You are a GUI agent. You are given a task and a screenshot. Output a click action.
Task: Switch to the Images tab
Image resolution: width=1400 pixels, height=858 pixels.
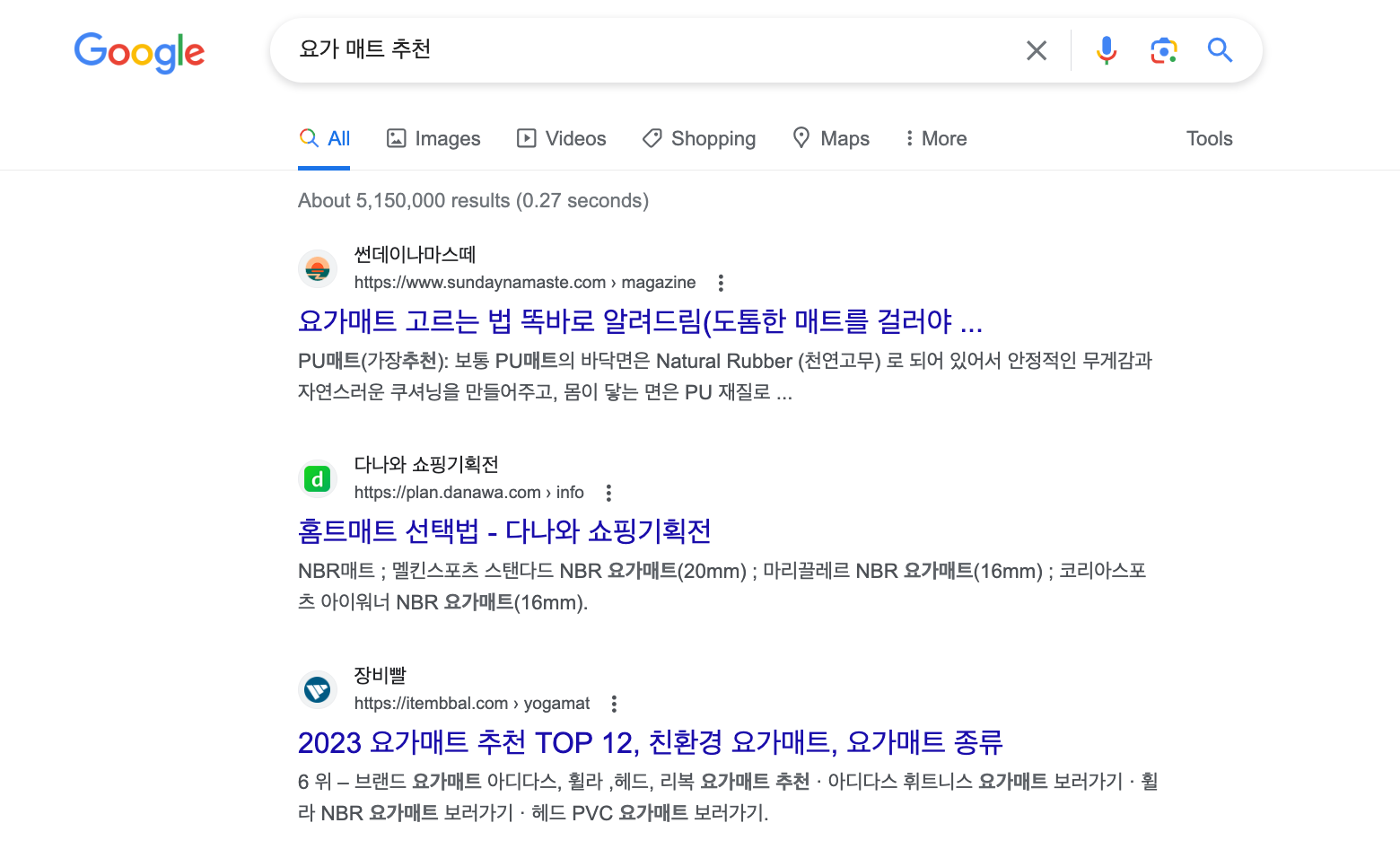tap(433, 138)
